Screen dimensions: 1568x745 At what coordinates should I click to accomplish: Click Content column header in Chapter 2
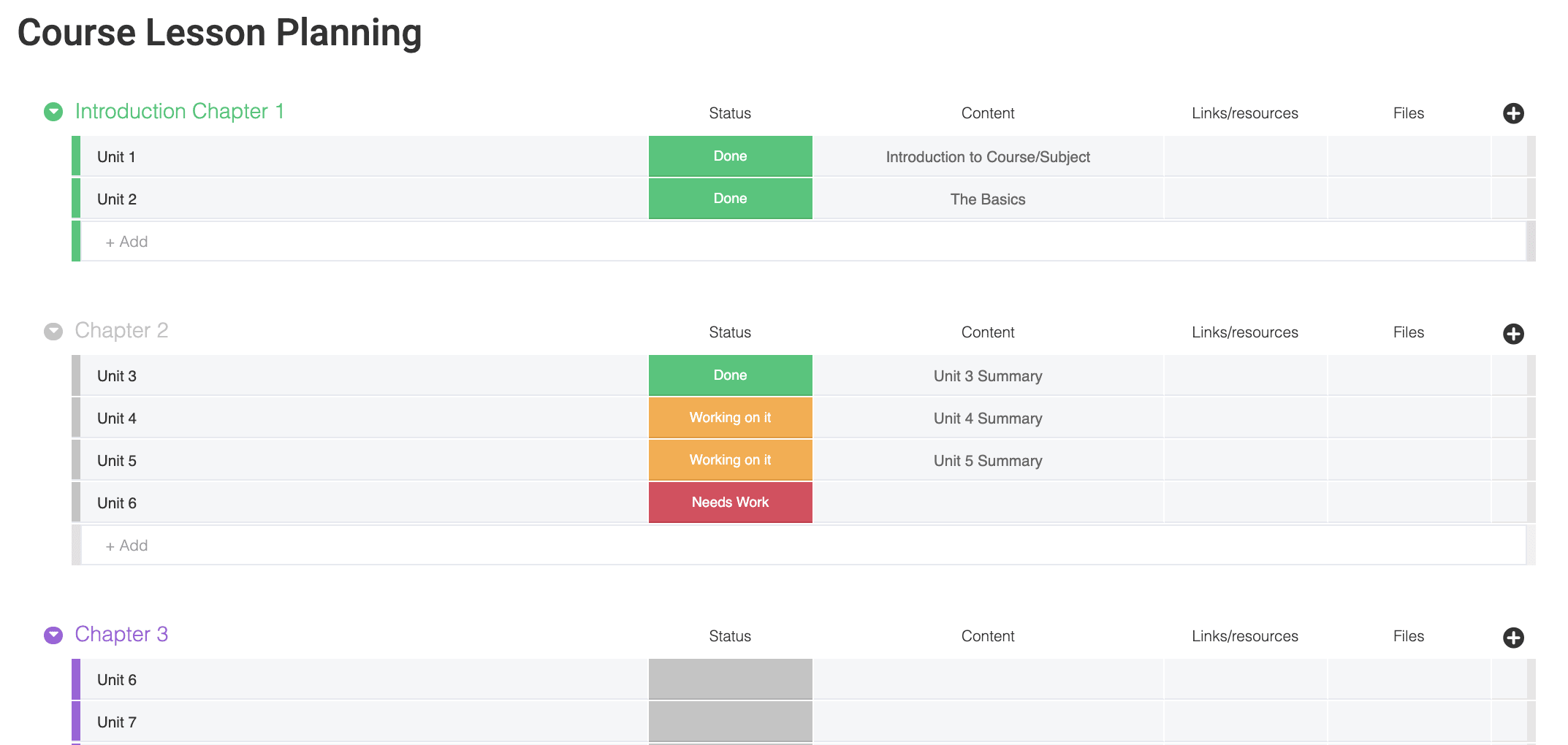(x=988, y=332)
